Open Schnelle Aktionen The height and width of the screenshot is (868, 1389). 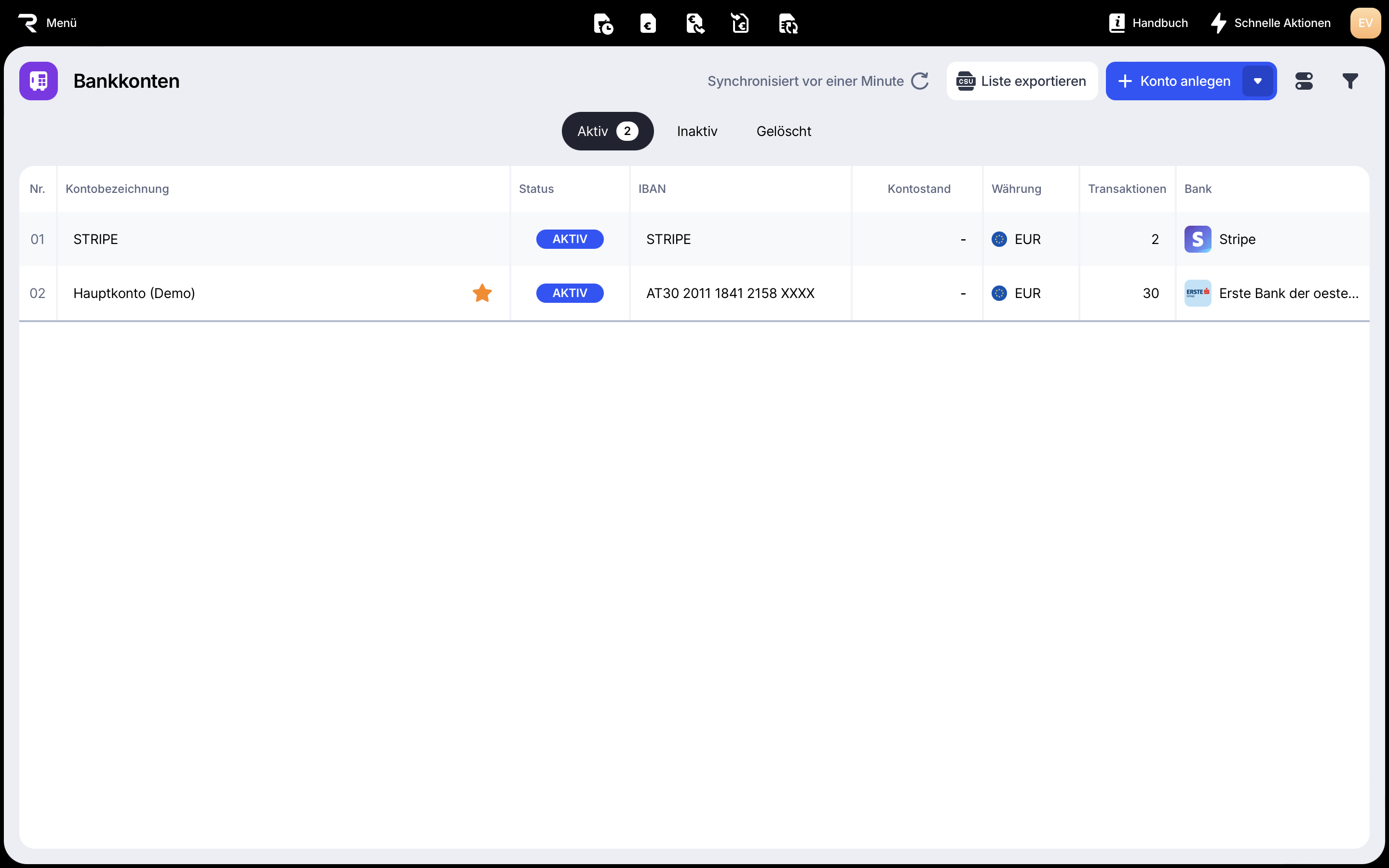[x=1271, y=23]
